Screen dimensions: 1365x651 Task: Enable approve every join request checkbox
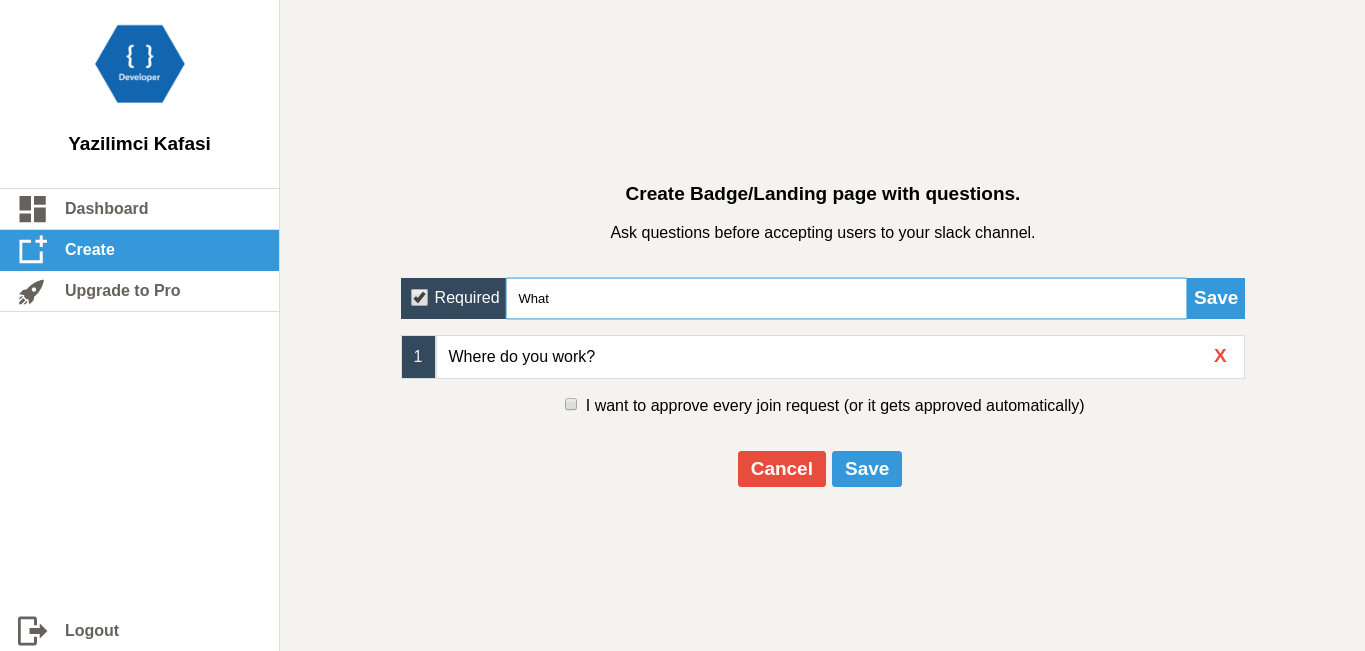point(571,404)
